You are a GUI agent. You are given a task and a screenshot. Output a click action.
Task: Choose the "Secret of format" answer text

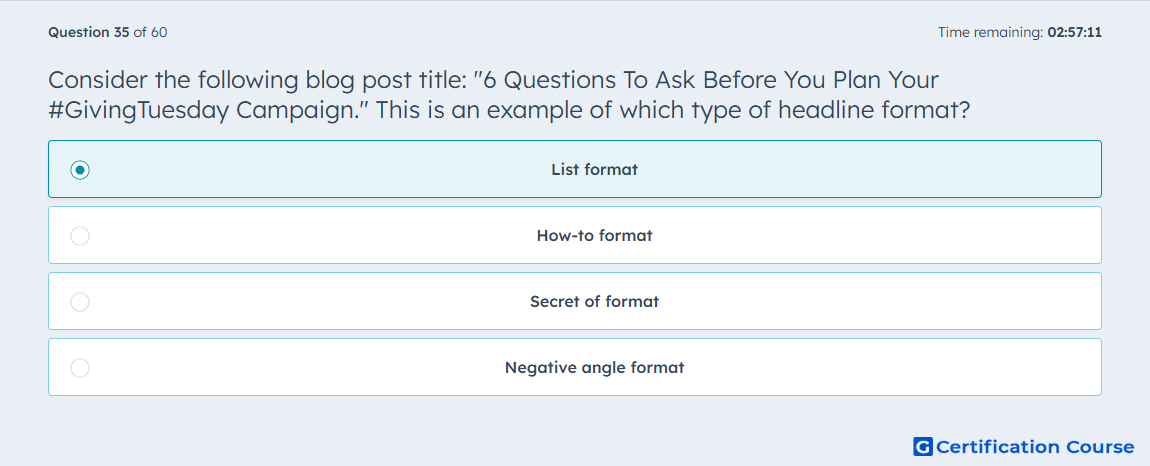tap(595, 302)
